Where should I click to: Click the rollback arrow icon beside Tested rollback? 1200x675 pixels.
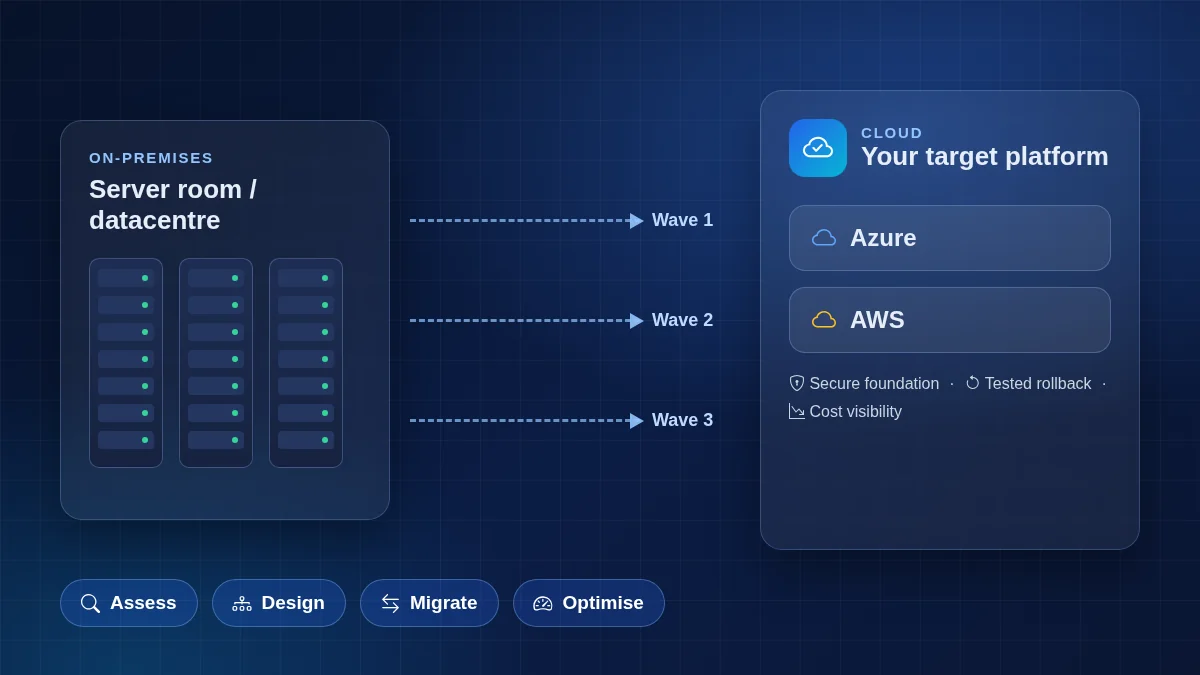(972, 383)
